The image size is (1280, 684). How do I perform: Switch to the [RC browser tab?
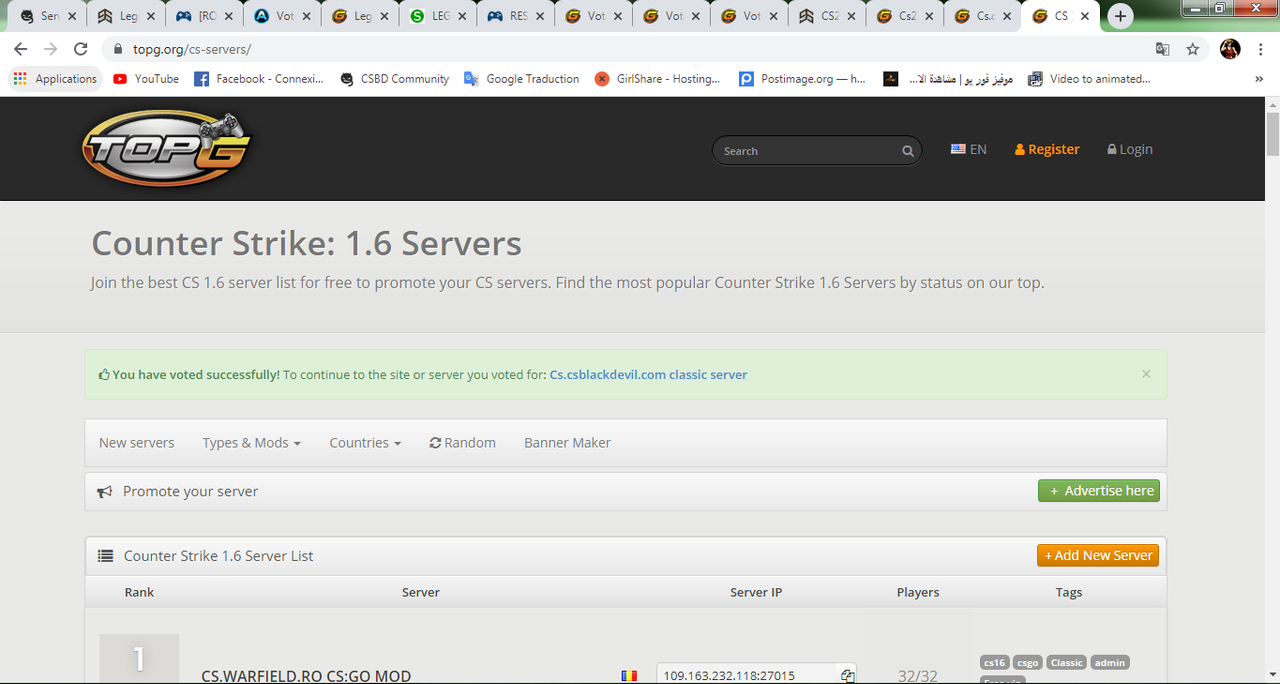(206, 16)
